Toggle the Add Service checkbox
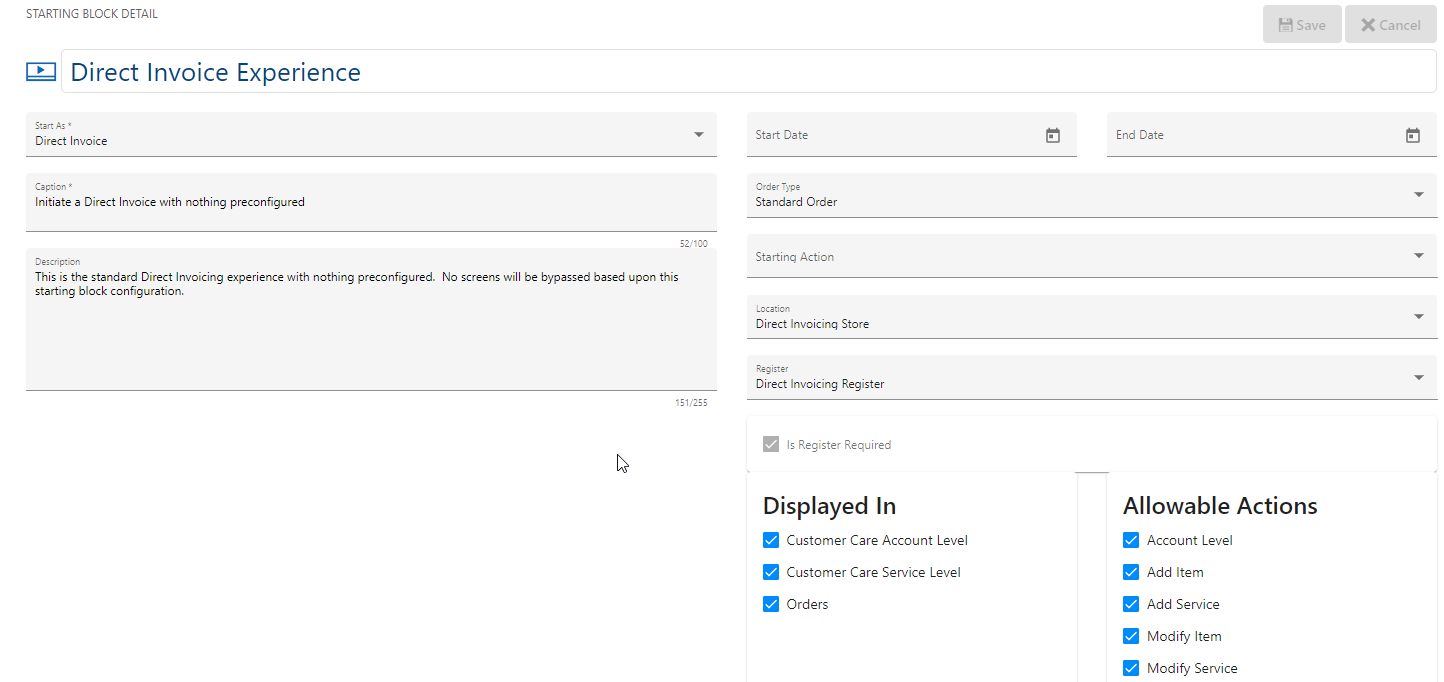This screenshot has height=682, width=1444. [1131, 604]
